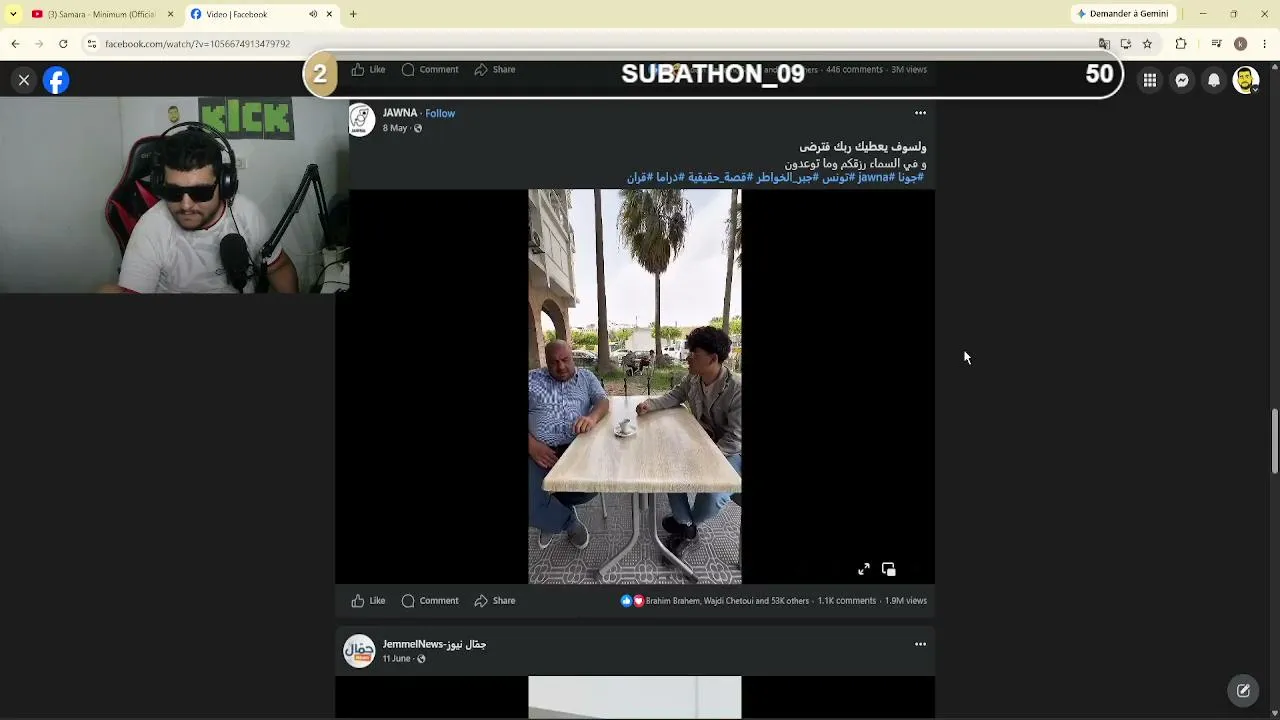Open the JAWNA page name link
Screen dimensions: 1280x720
[400, 113]
